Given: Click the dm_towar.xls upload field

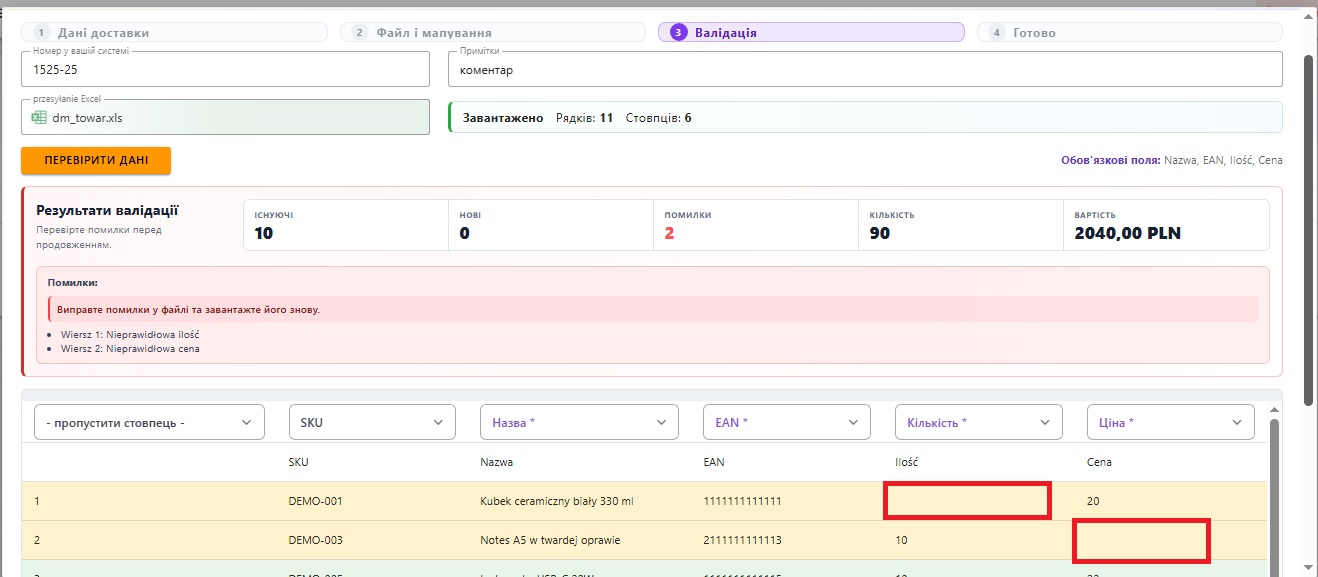Looking at the screenshot, I should click(x=225, y=117).
